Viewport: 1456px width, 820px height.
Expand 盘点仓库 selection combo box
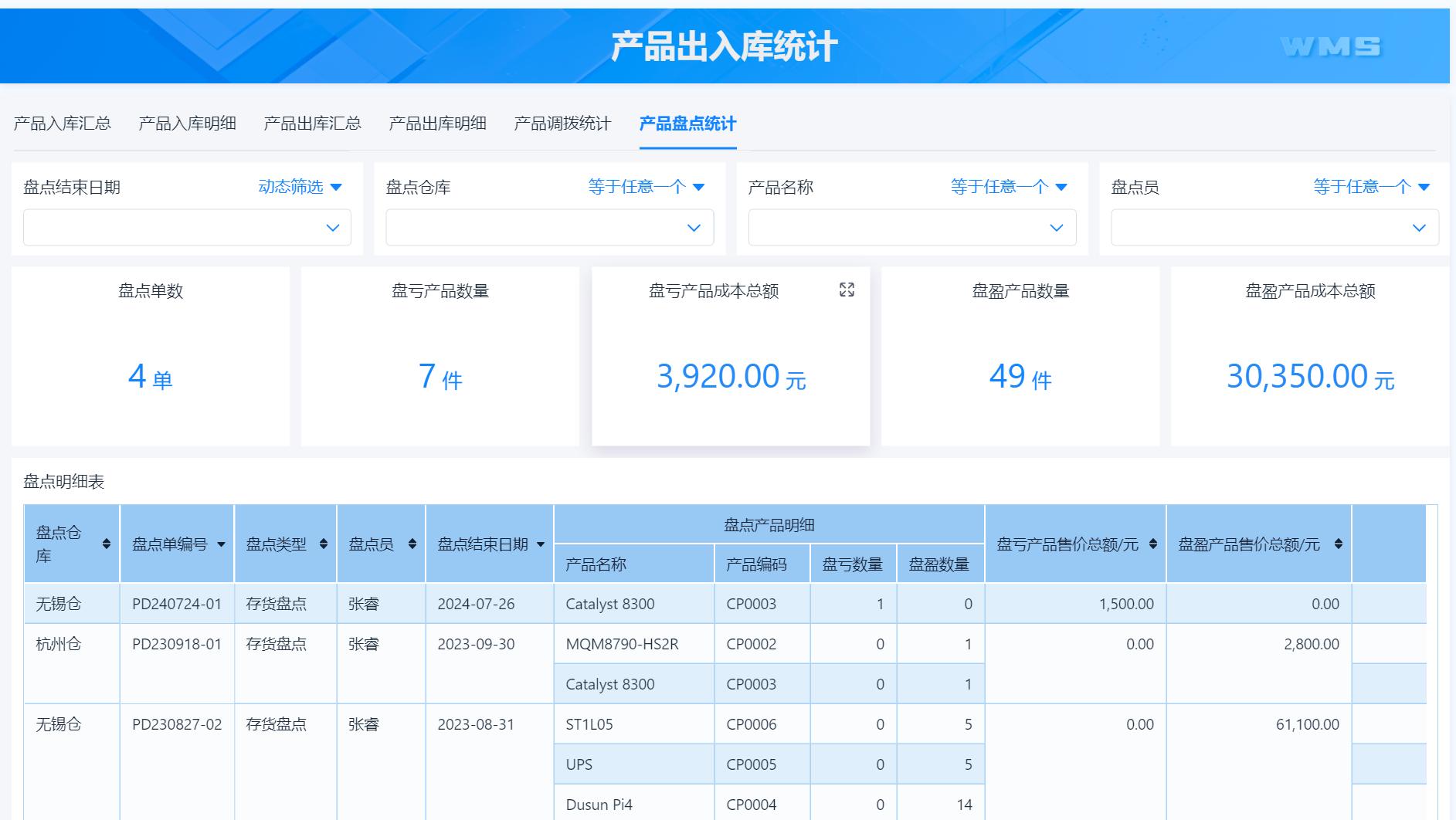tap(549, 228)
